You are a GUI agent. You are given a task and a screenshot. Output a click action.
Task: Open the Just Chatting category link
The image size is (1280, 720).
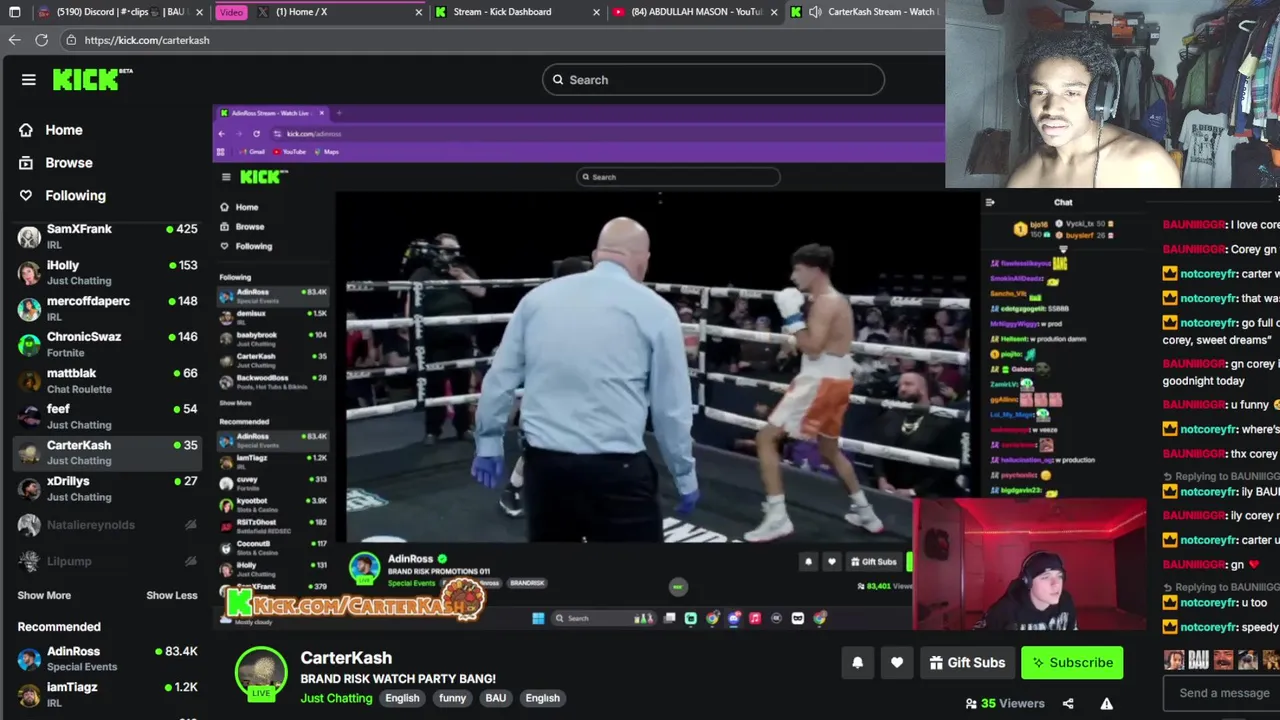[x=336, y=698]
